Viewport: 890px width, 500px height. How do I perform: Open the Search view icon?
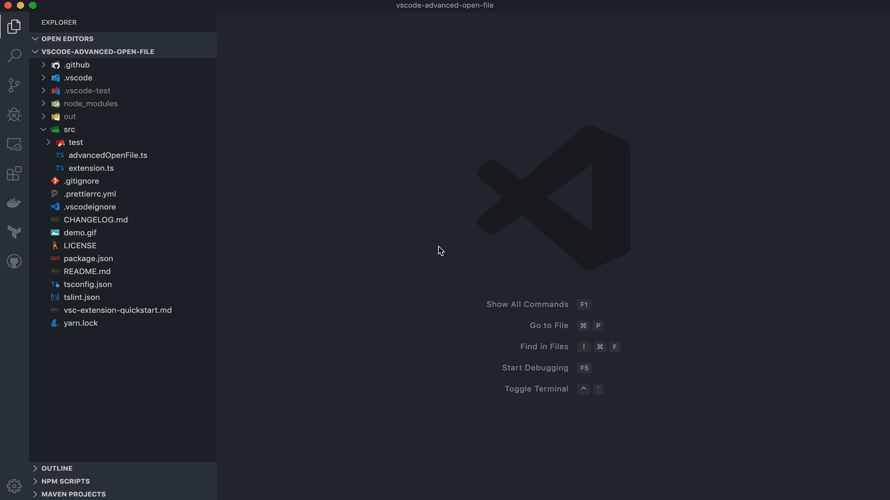coord(14,56)
